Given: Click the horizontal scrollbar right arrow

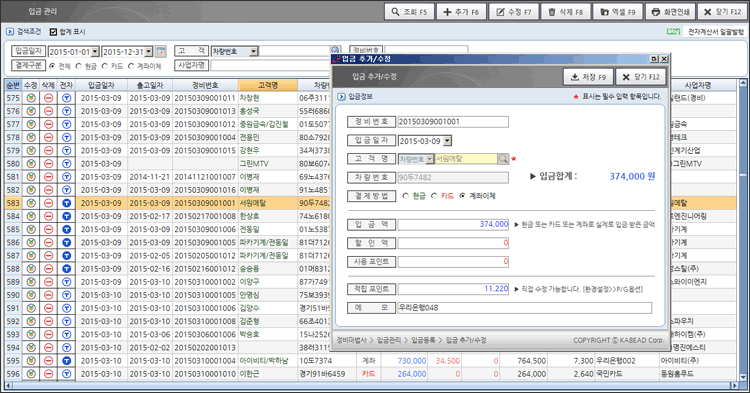Looking at the screenshot, I should point(734,385).
